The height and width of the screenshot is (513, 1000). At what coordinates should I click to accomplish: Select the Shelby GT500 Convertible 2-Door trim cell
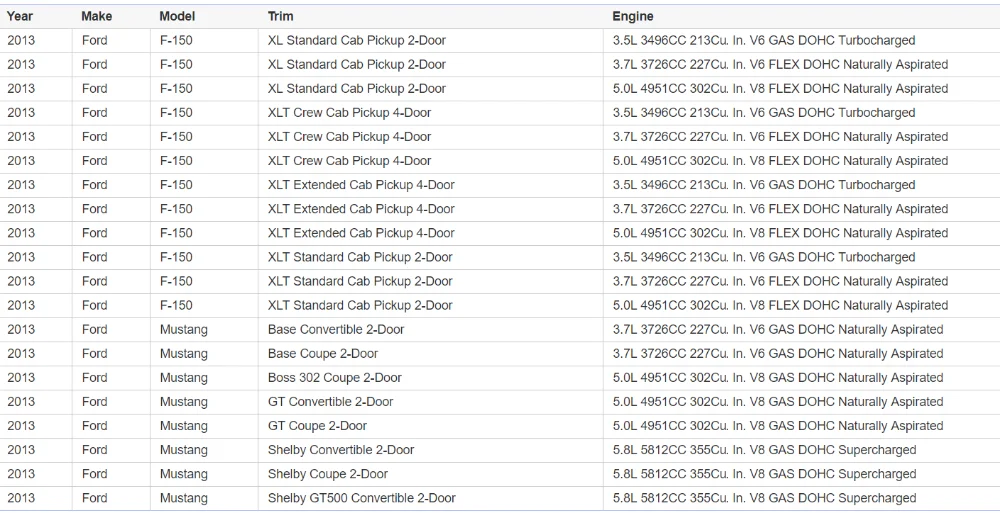(x=361, y=498)
